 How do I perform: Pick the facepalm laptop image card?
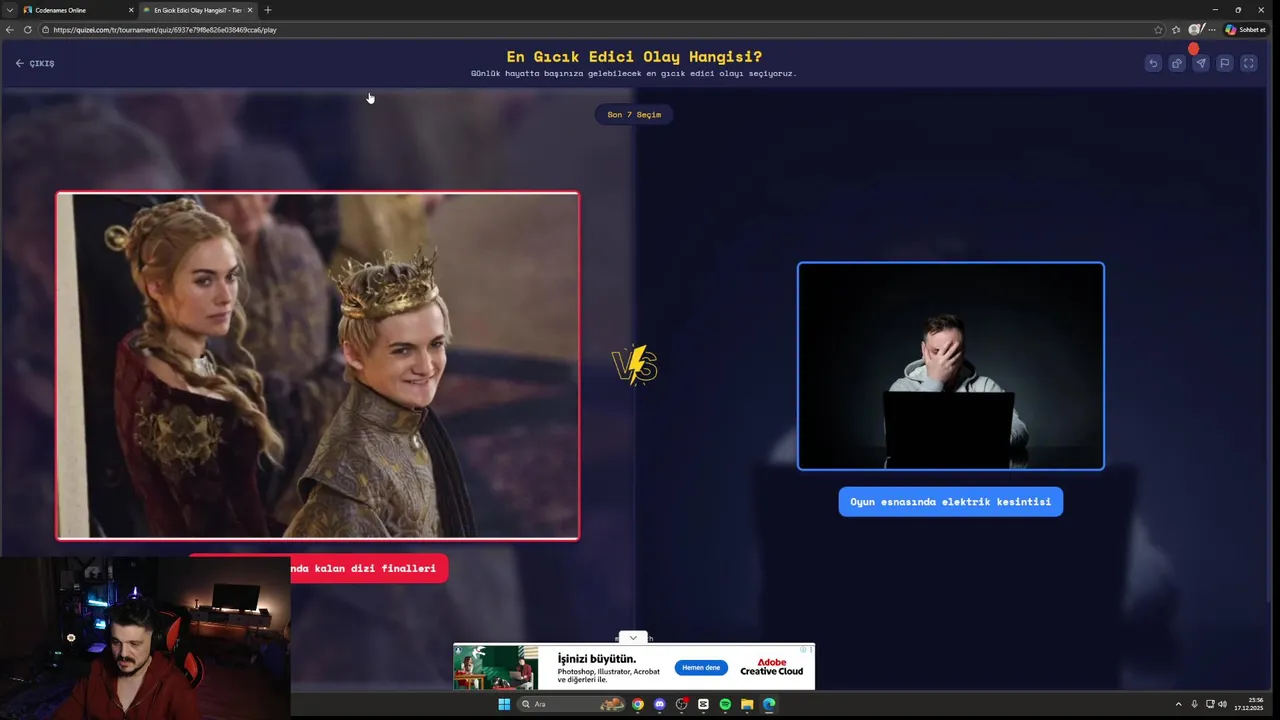coord(951,366)
